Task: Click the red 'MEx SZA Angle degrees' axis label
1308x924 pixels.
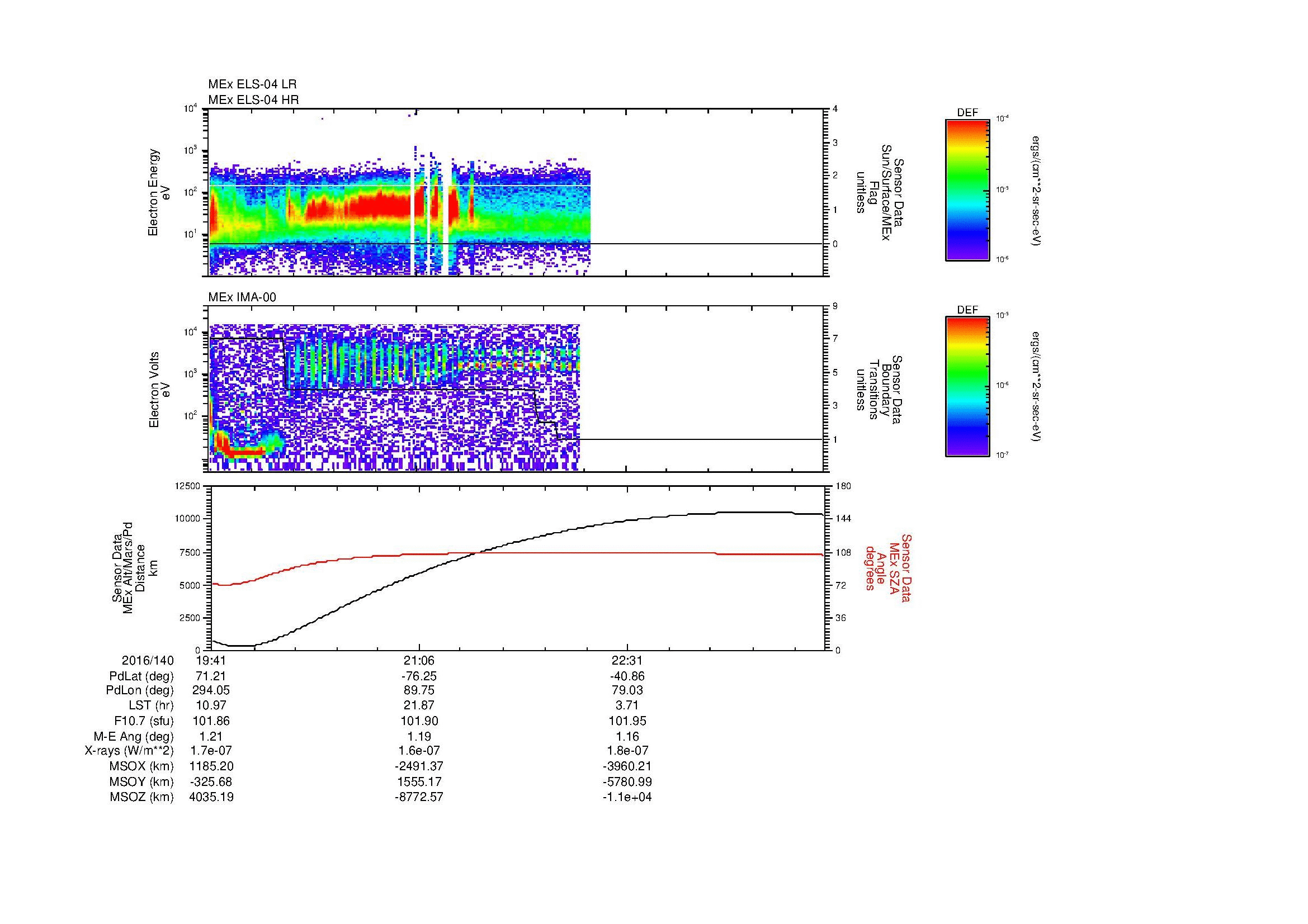Action: [x=888, y=567]
